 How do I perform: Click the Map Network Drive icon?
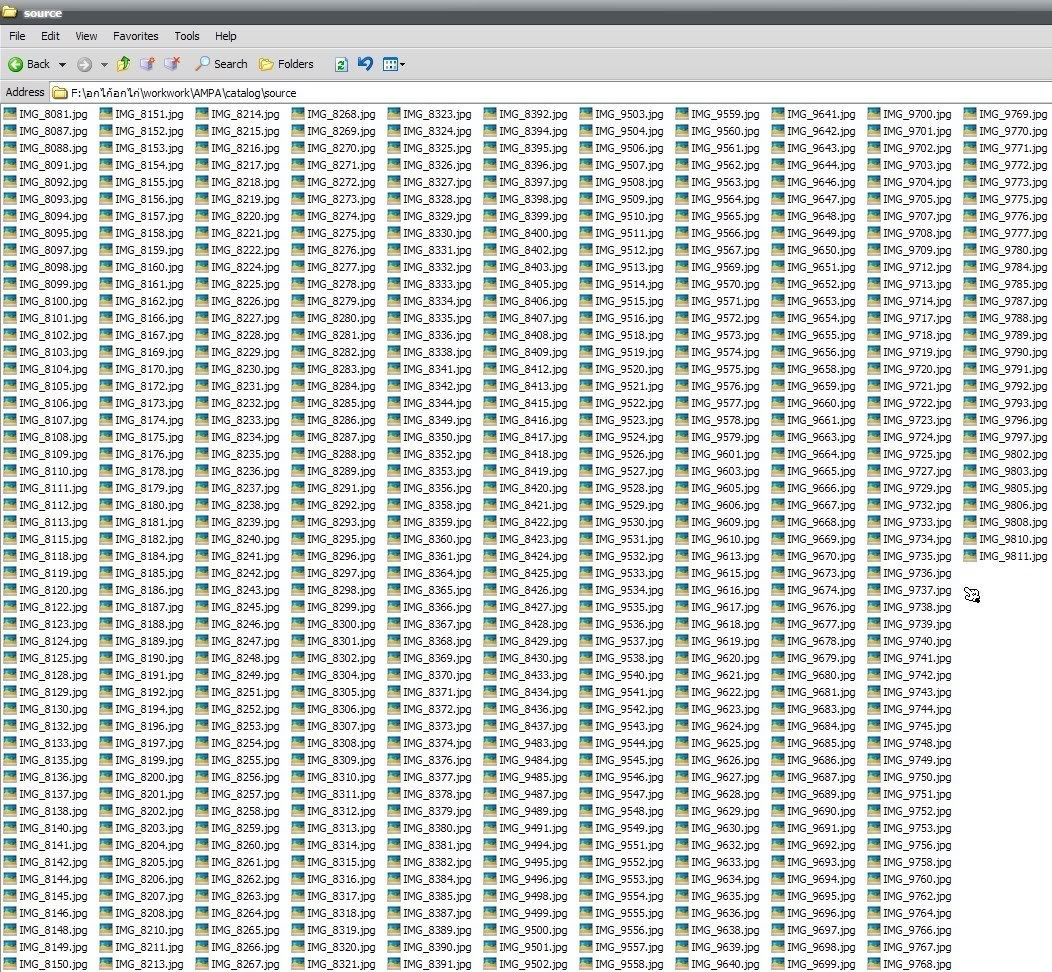[148, 64]
